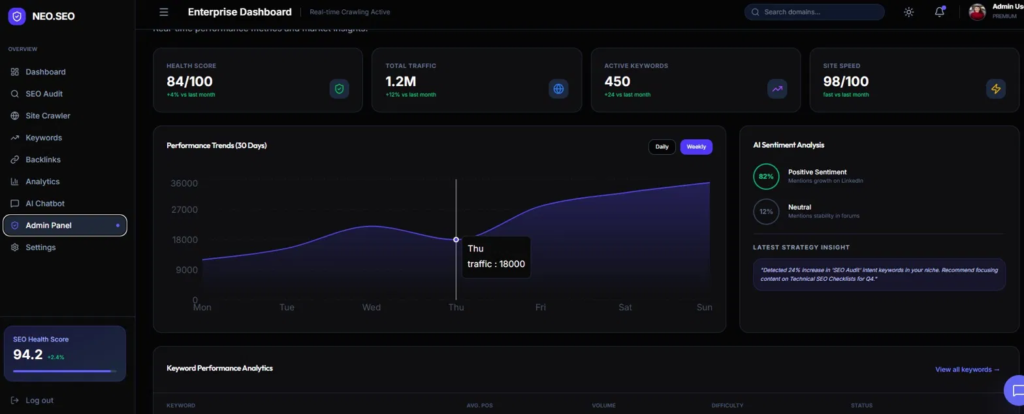Click the search magnifier icon in the header

point(756,12)
